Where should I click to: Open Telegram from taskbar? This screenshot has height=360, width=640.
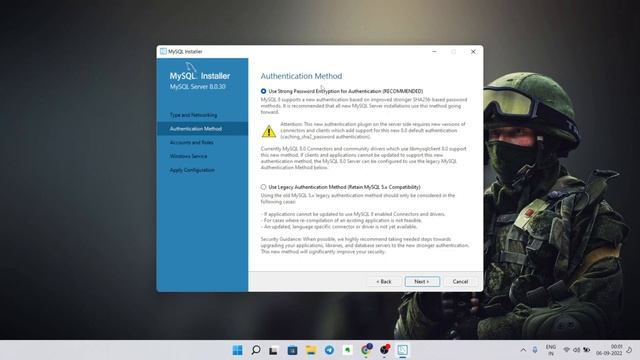[x=329, y=350]
